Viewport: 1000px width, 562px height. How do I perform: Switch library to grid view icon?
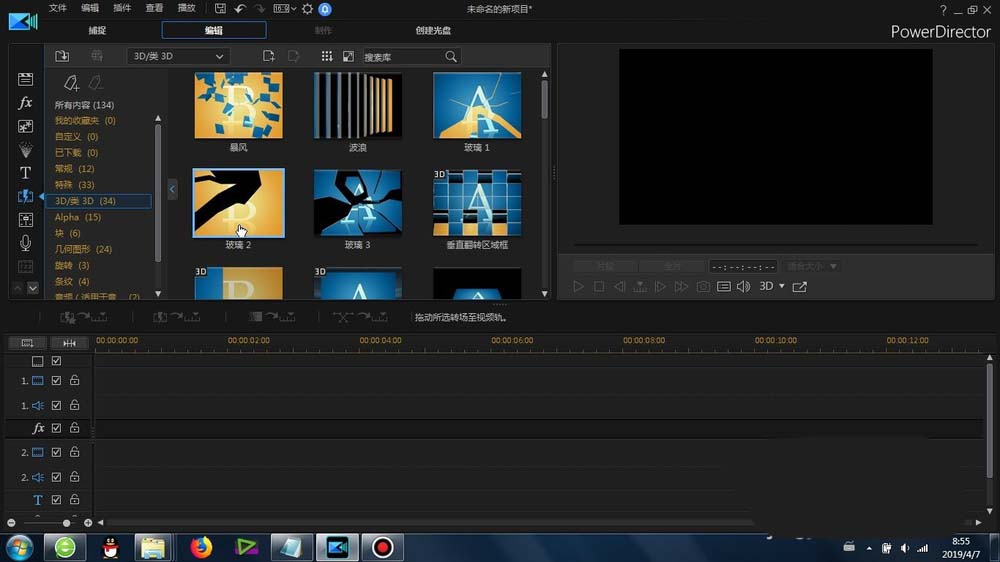(327, 56)
